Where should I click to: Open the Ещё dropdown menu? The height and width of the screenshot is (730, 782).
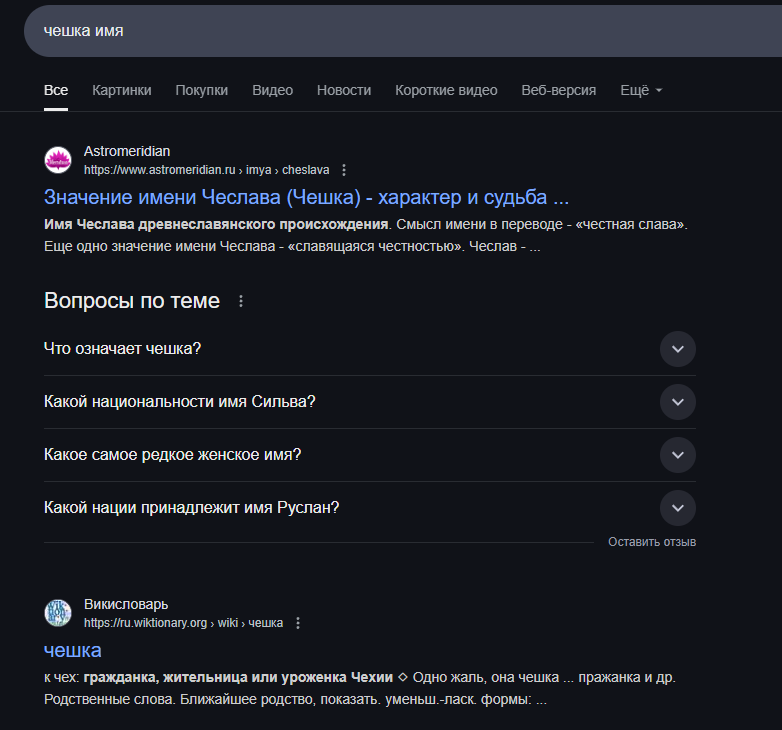641,90
